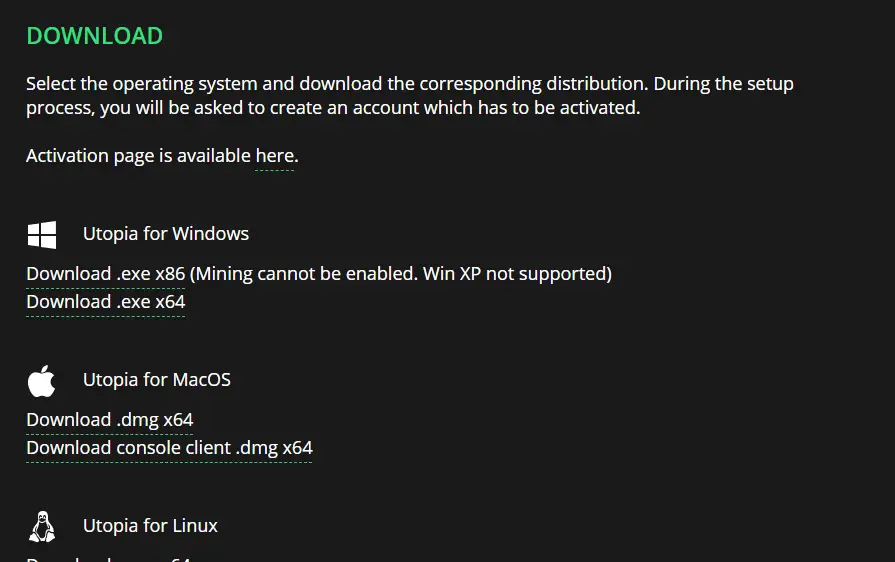This screenshot has width=895, height=562.
Task: Click the 'Win XP not supported' text
Action: coord(514,274)
